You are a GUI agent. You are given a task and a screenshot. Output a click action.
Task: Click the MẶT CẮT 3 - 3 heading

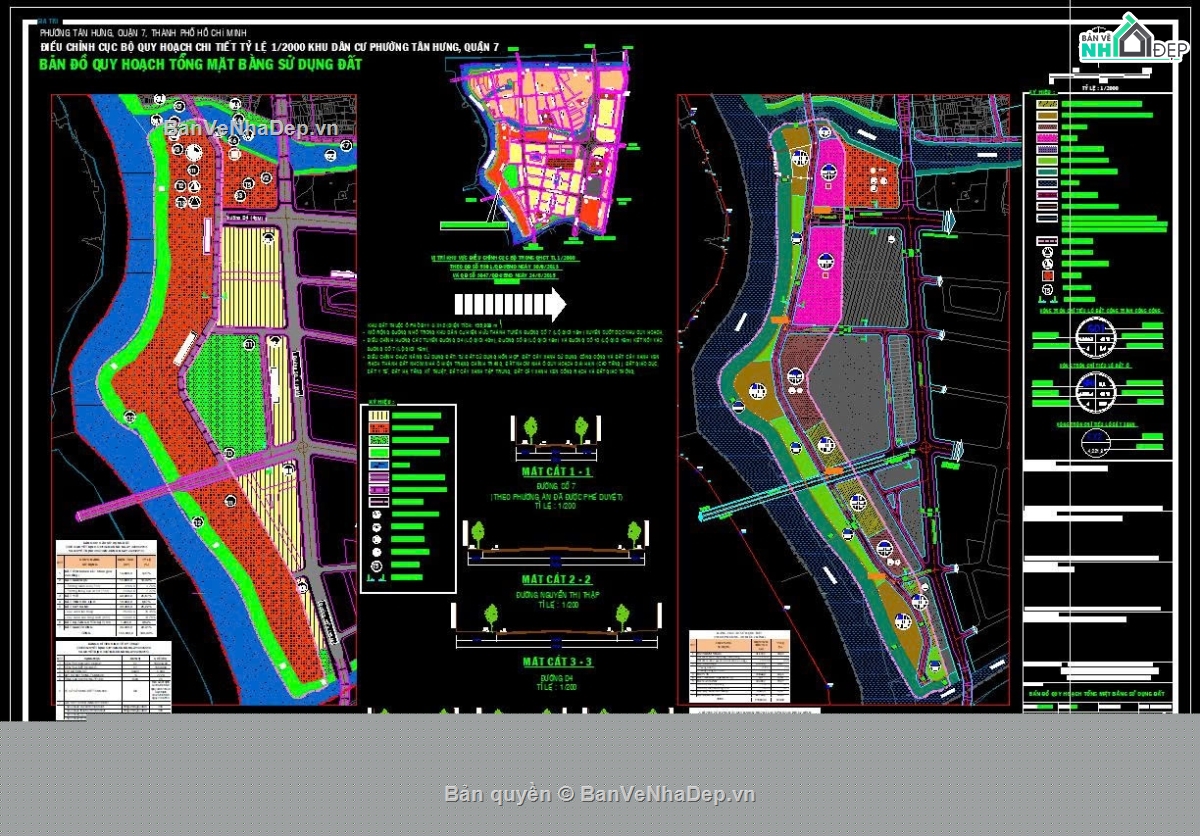pyautogui.click(x=557, y=662)
